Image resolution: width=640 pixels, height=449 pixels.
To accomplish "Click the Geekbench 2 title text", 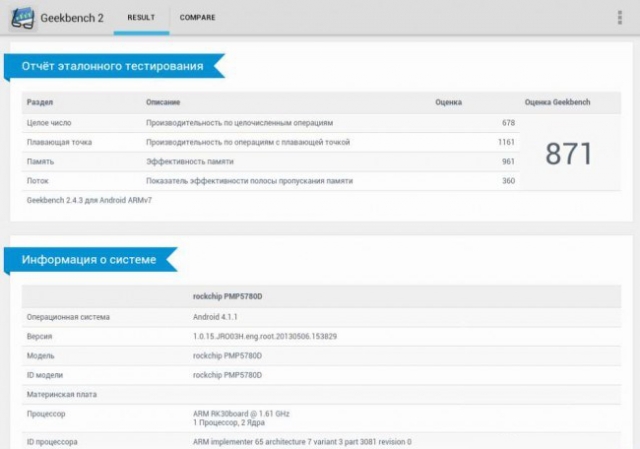I will tap(72, 18).
